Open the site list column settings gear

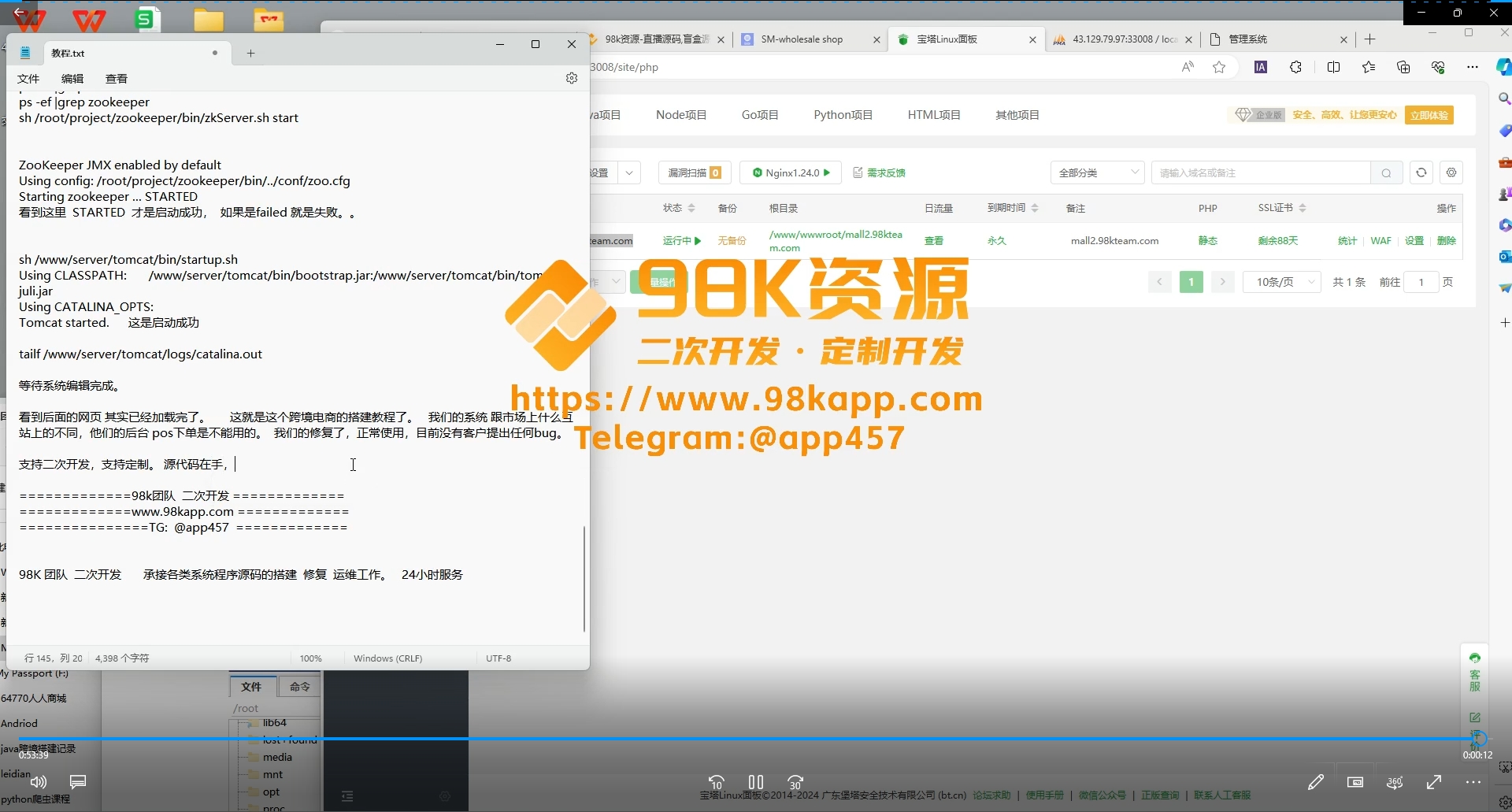[x=1451, y=172]
